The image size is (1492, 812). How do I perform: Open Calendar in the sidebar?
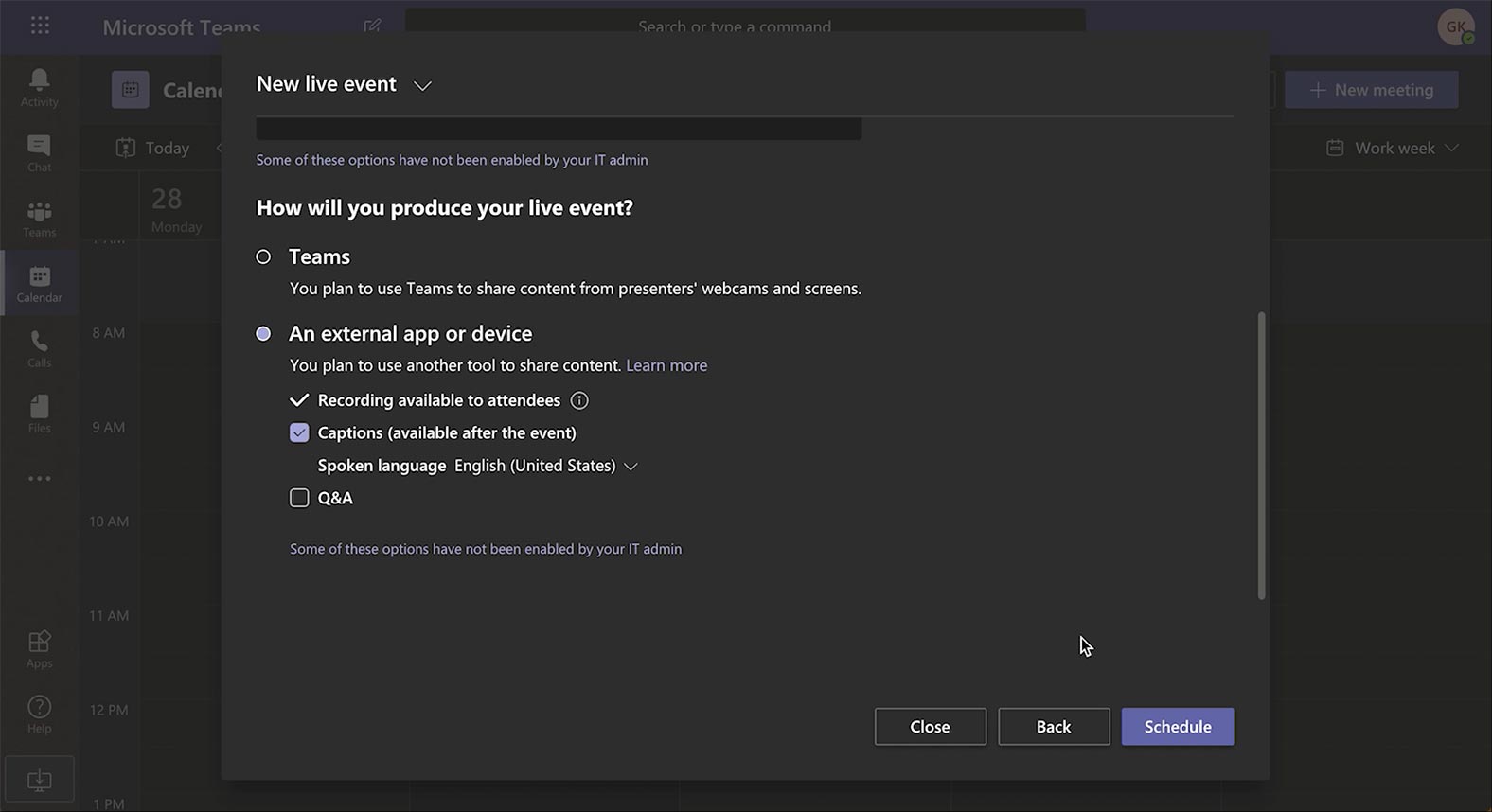(39, 284)
